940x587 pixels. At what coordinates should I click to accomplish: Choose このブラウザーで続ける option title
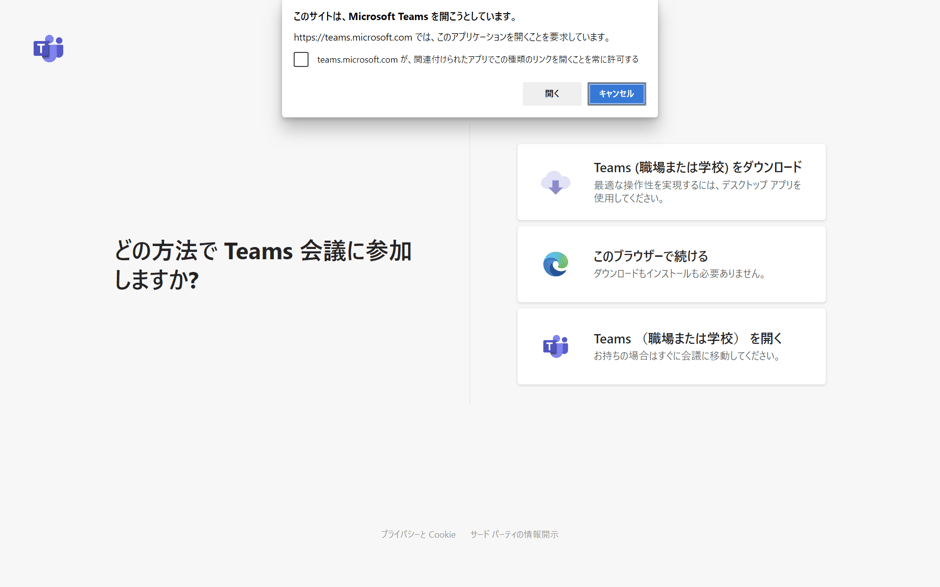[650, 256]
